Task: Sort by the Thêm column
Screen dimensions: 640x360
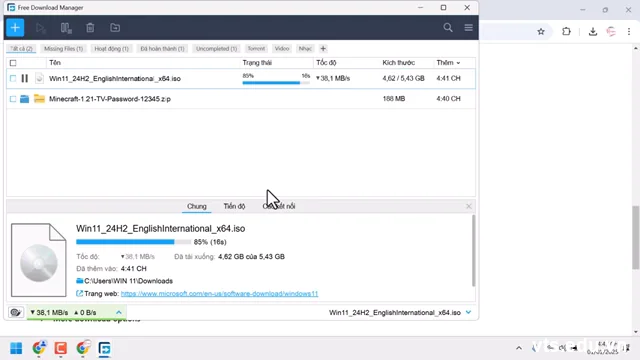Action: (448, 62)
